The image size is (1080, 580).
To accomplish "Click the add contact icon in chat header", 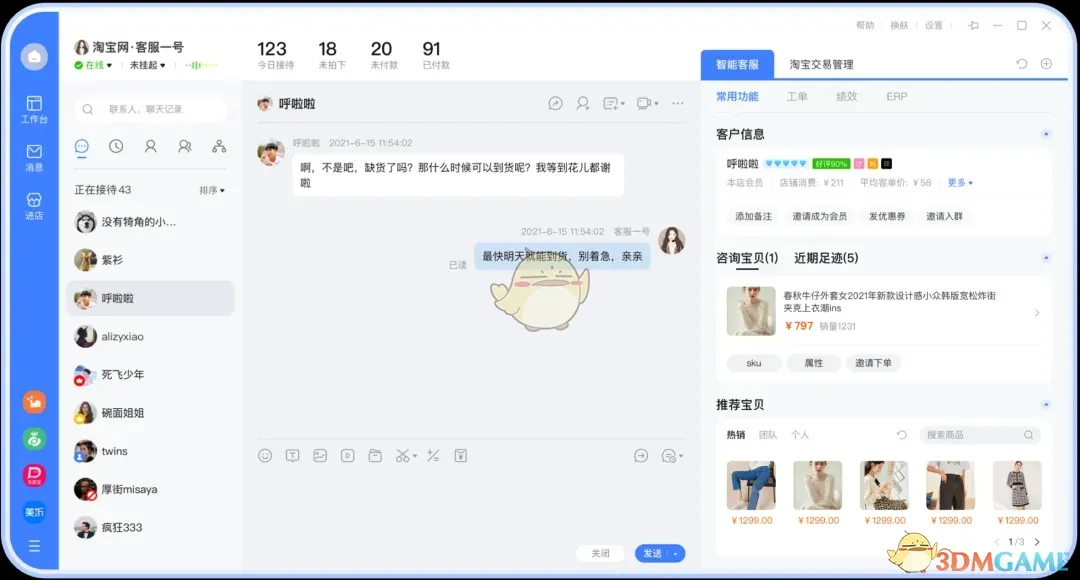I will 583,103.
